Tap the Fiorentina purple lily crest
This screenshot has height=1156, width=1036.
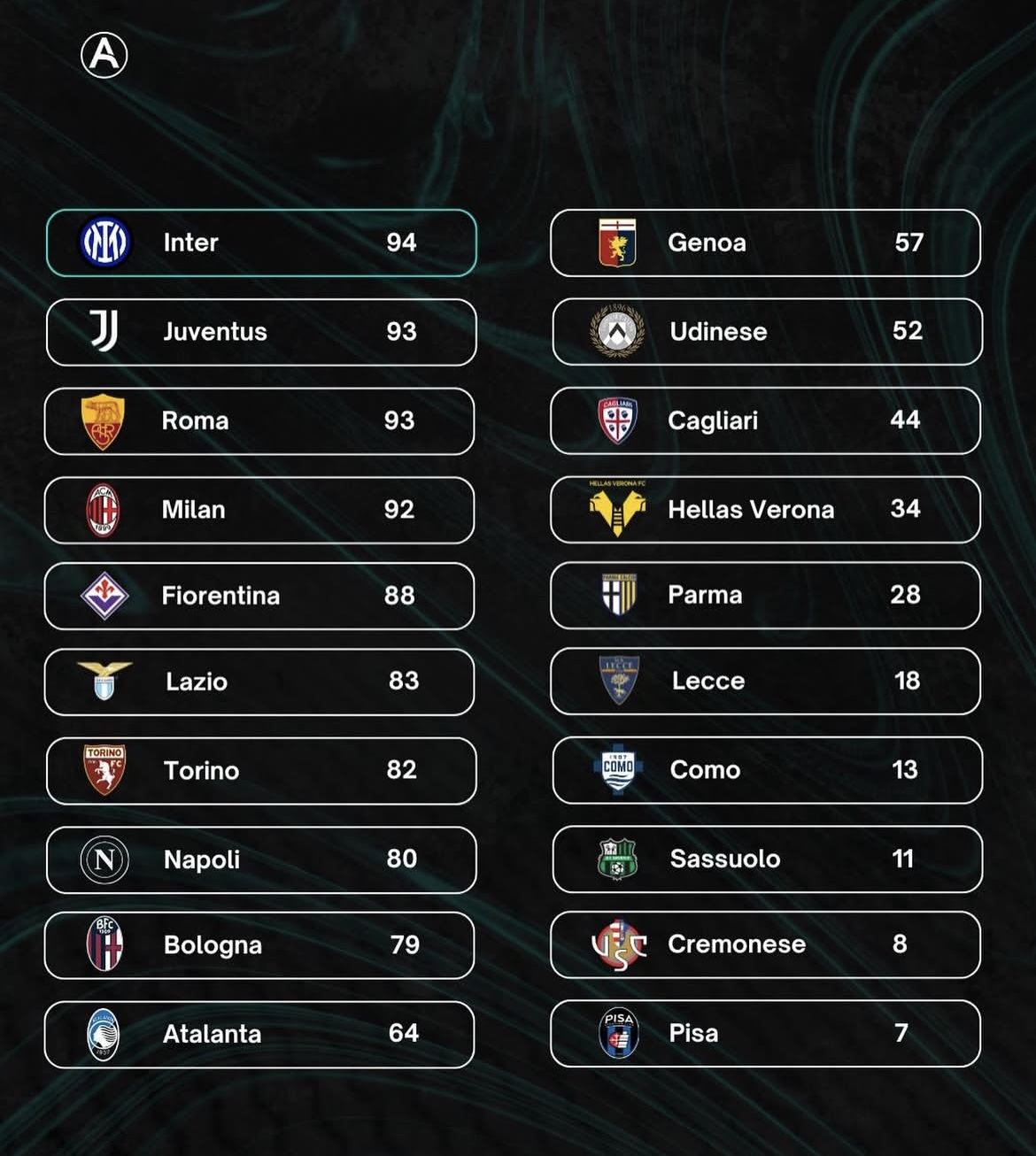(x=104, y=596)
